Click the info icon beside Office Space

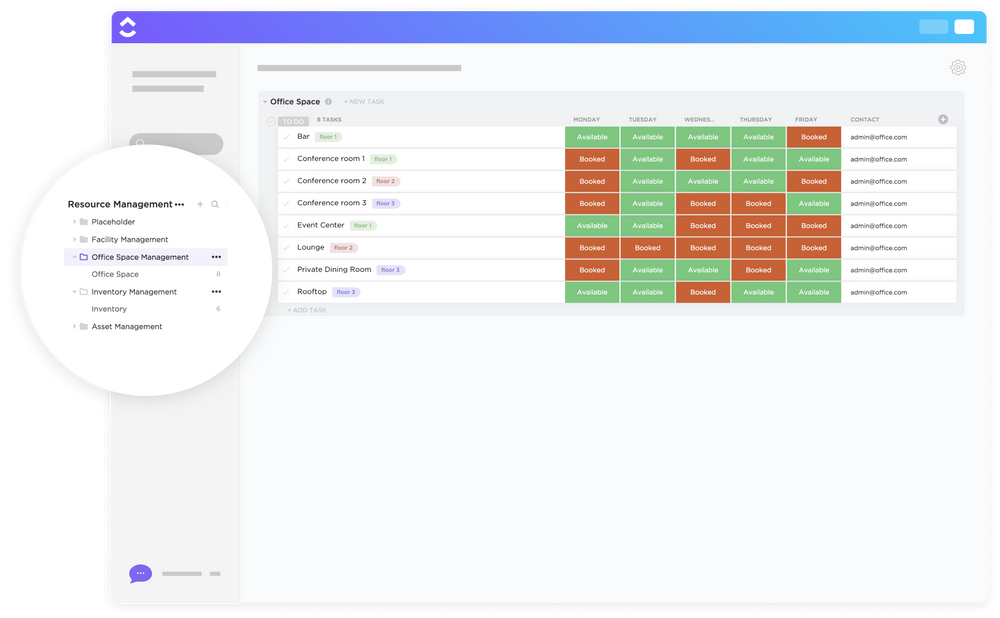point(328,101)
